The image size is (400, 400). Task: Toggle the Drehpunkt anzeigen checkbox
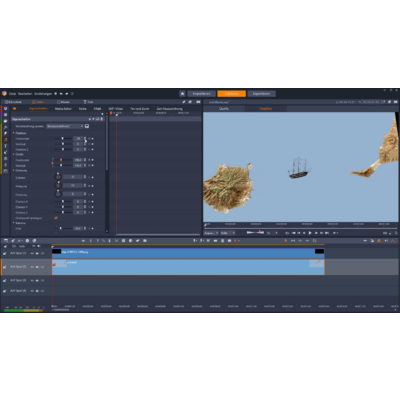pyautogui.click(x=56, y=218)
